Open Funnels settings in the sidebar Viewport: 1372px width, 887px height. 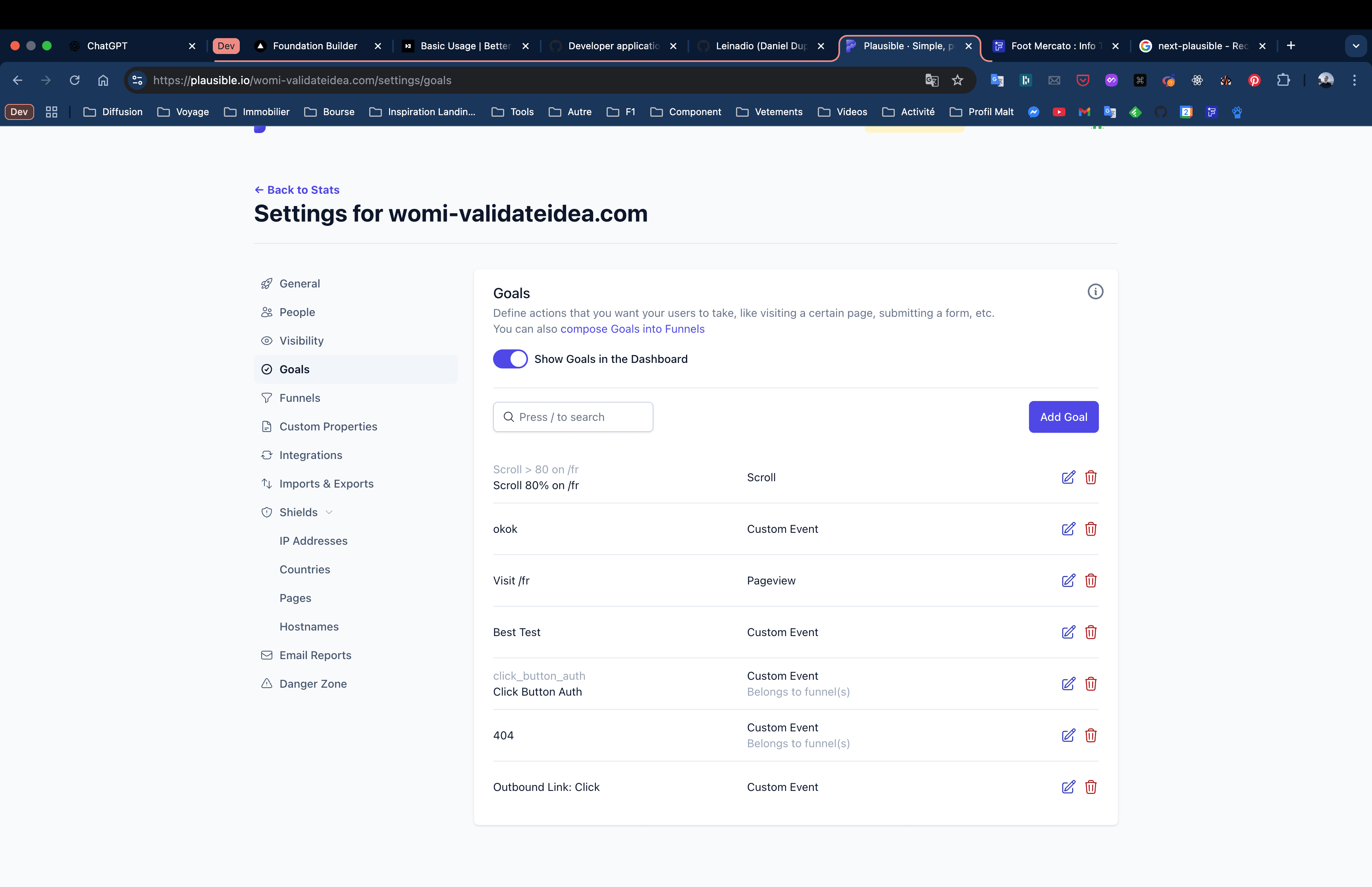[x=299, y=398]
